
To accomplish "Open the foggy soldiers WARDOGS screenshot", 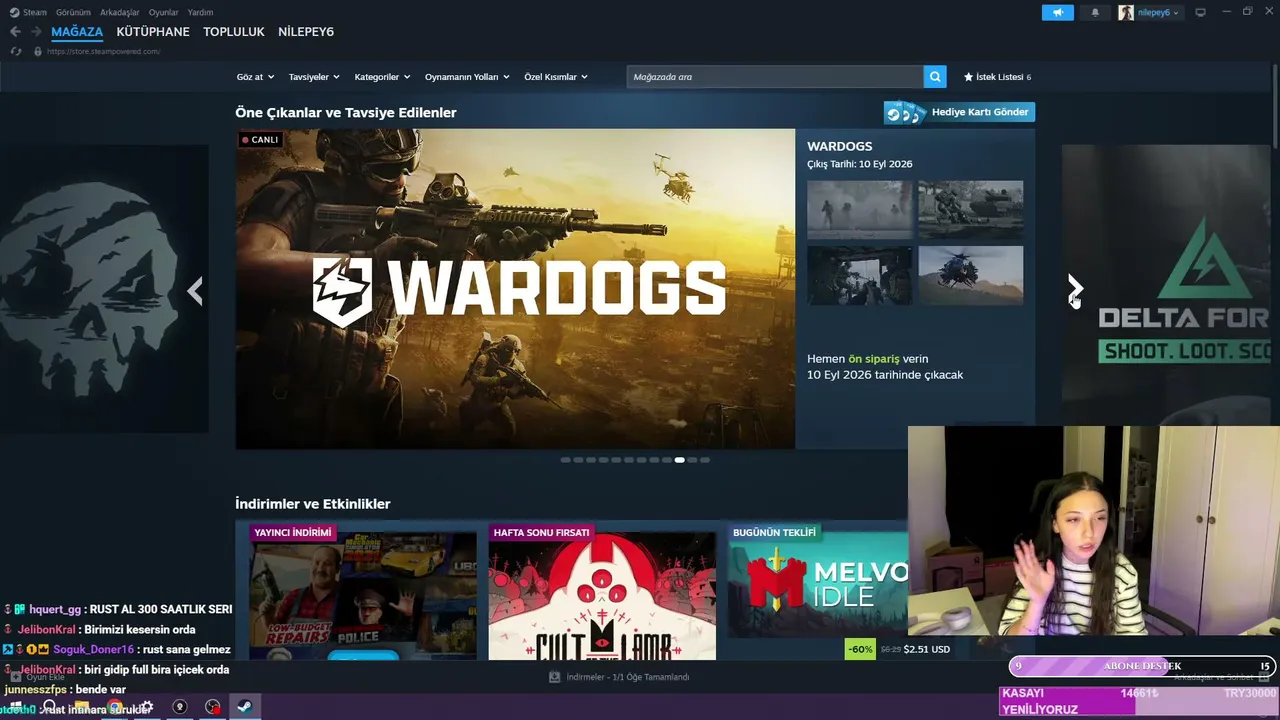I will [860, 209].
